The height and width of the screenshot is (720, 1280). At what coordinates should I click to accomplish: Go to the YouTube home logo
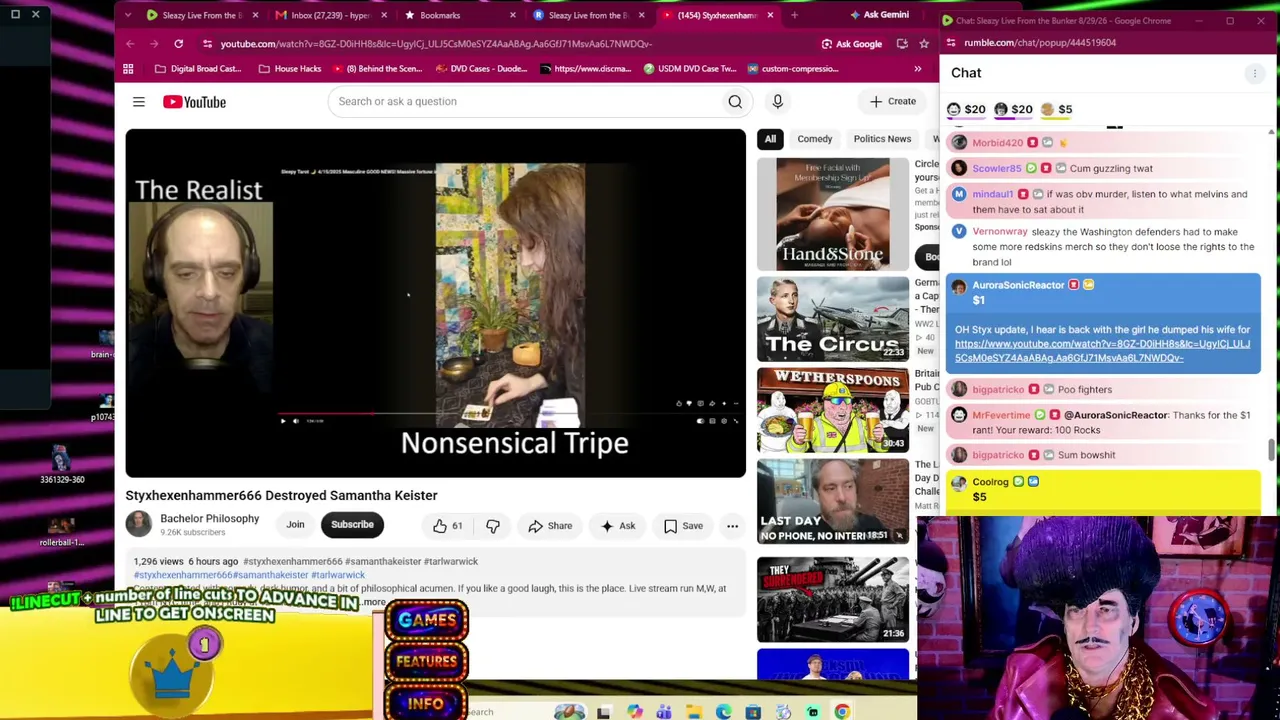coord(195,102)
